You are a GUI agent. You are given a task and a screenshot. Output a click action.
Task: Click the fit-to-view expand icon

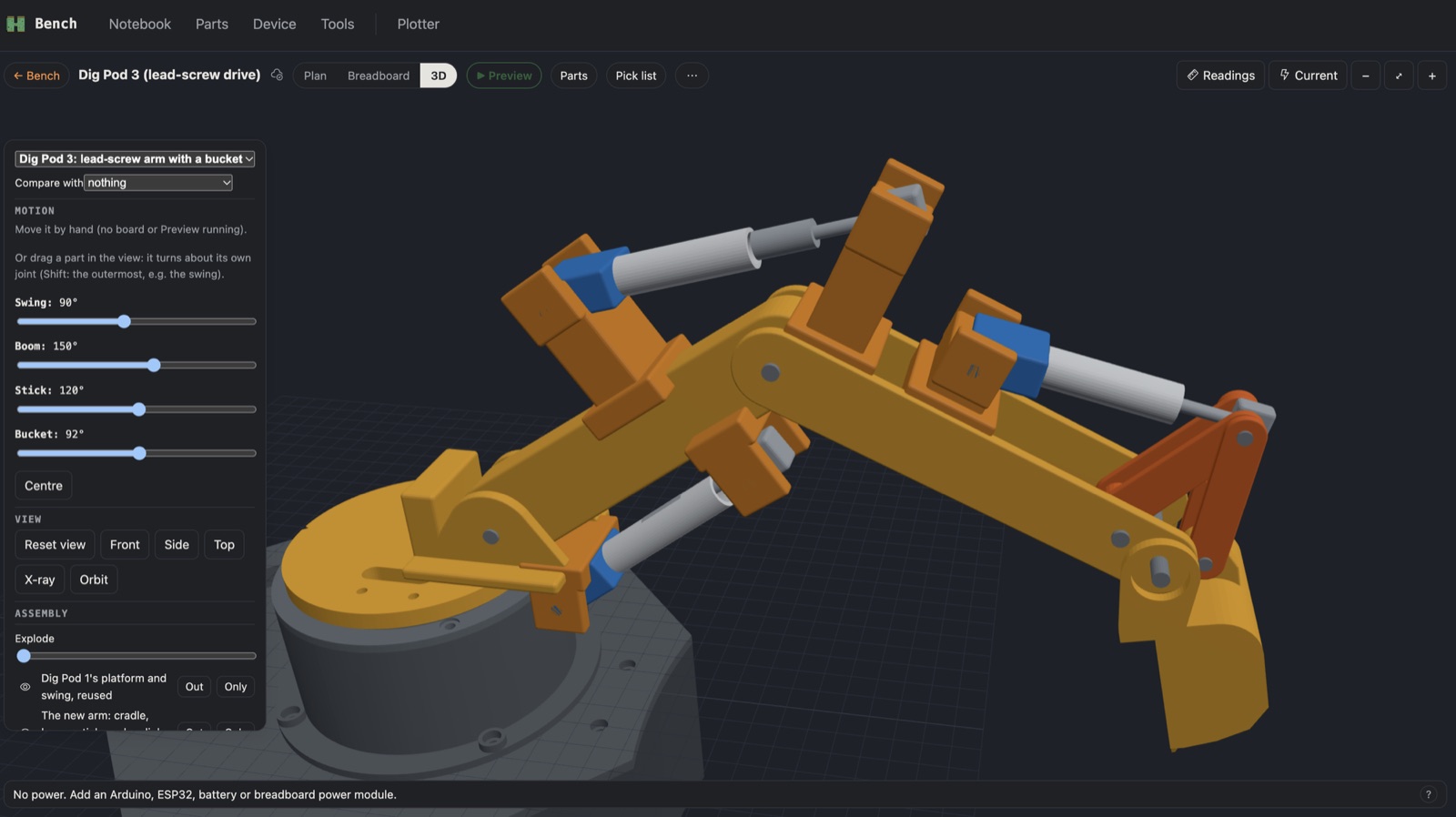click(x=1399, y=76)
